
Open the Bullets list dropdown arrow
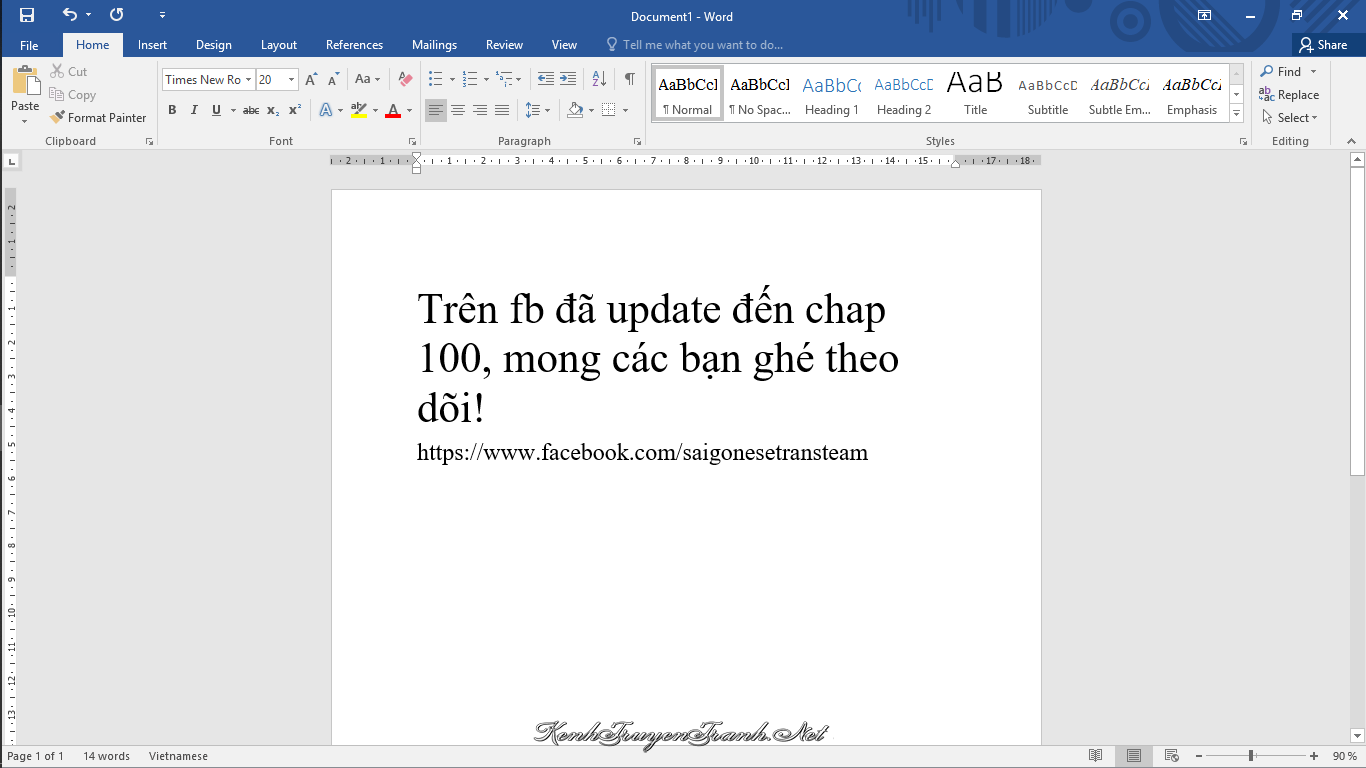[452, 79]
